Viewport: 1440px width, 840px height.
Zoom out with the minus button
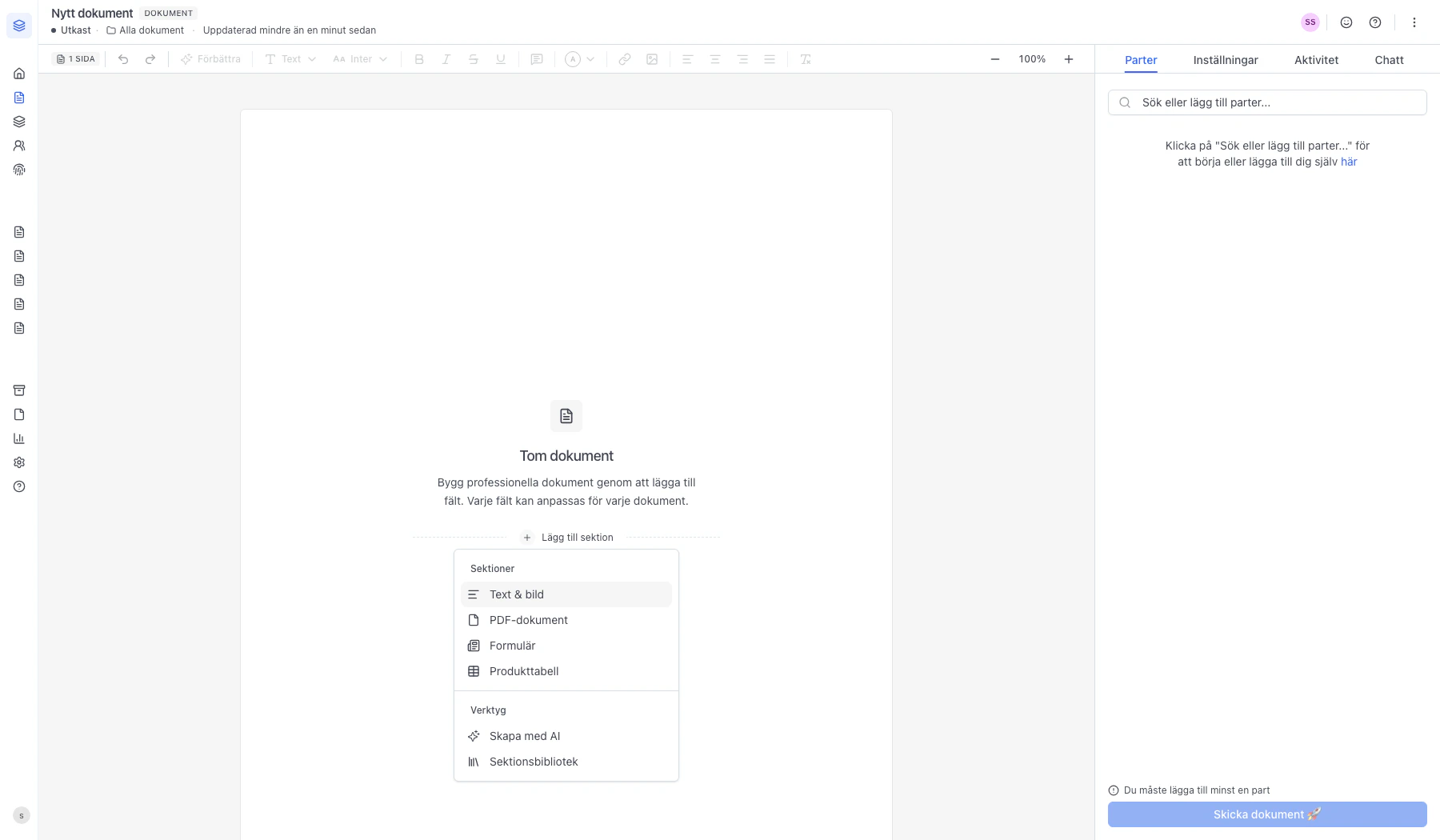pos(995,59)
